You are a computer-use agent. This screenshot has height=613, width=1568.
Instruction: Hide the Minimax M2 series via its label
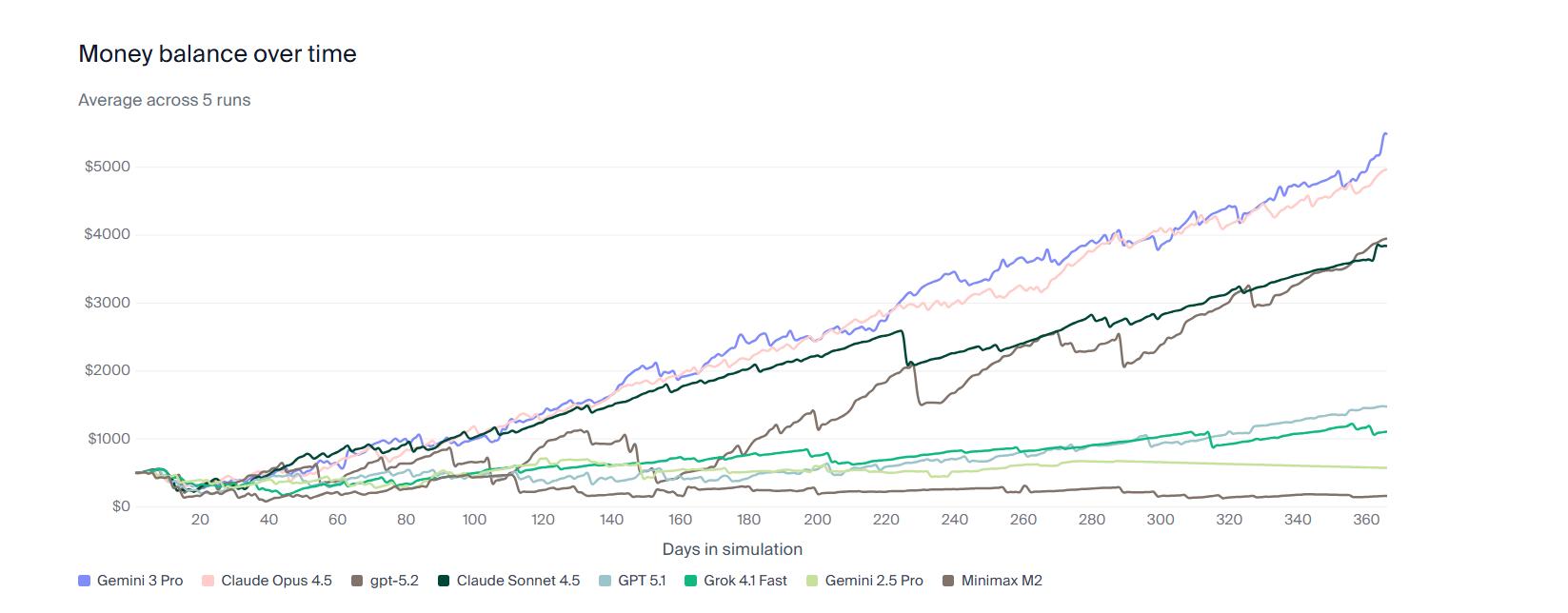1001,581
